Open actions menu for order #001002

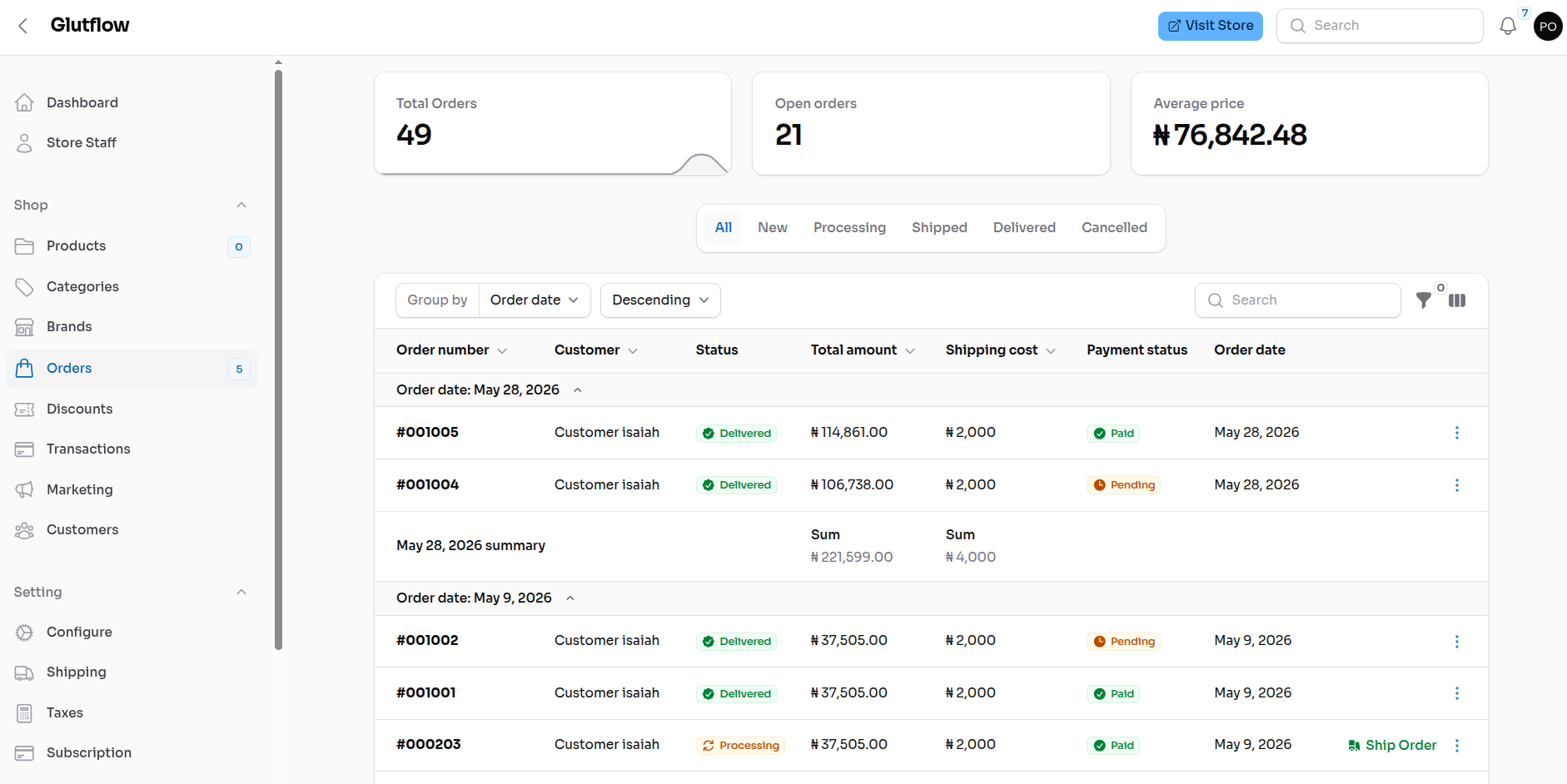click(1457, 642)
